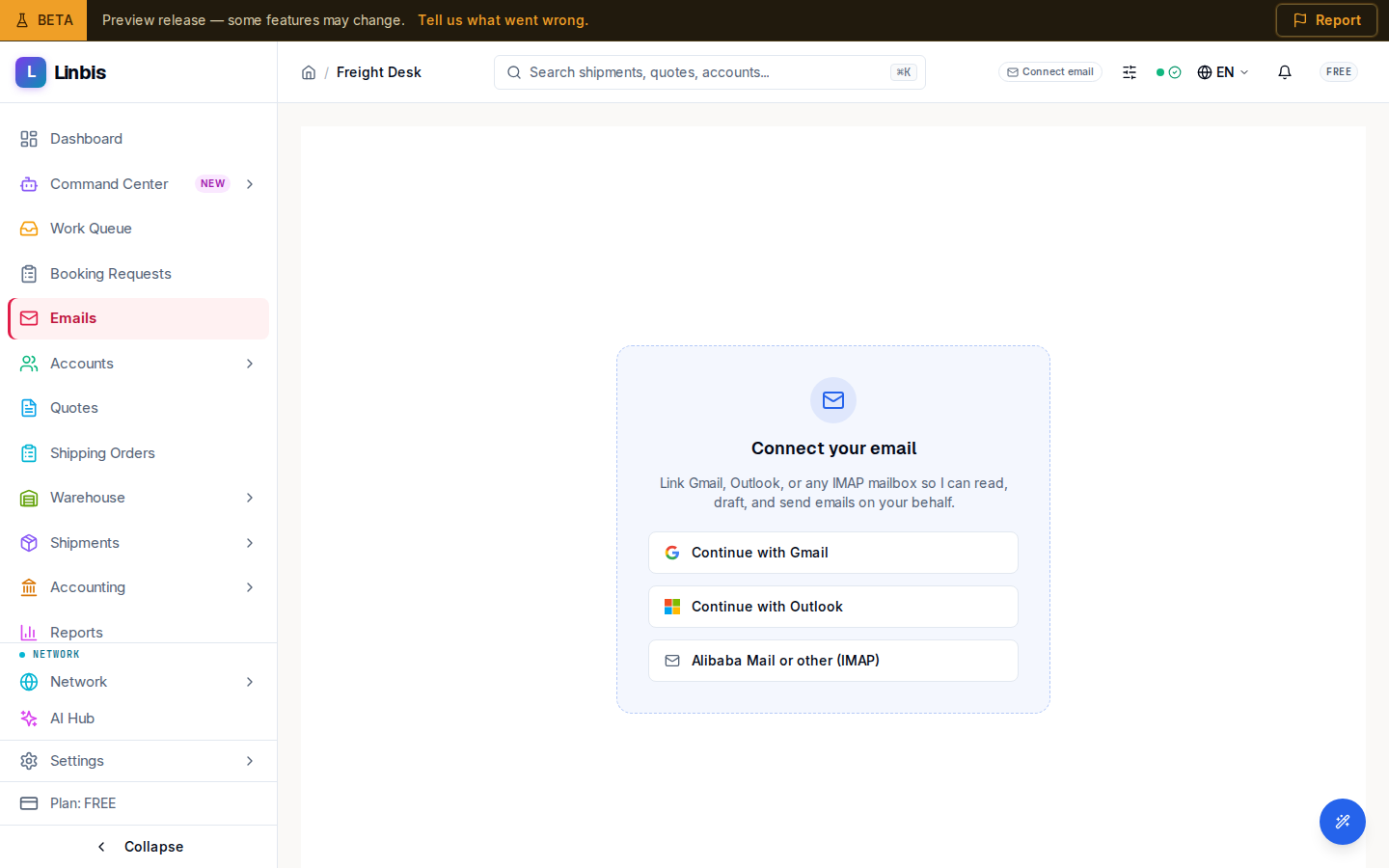Expand the Command Center submenu chevron

coord(250,184)
